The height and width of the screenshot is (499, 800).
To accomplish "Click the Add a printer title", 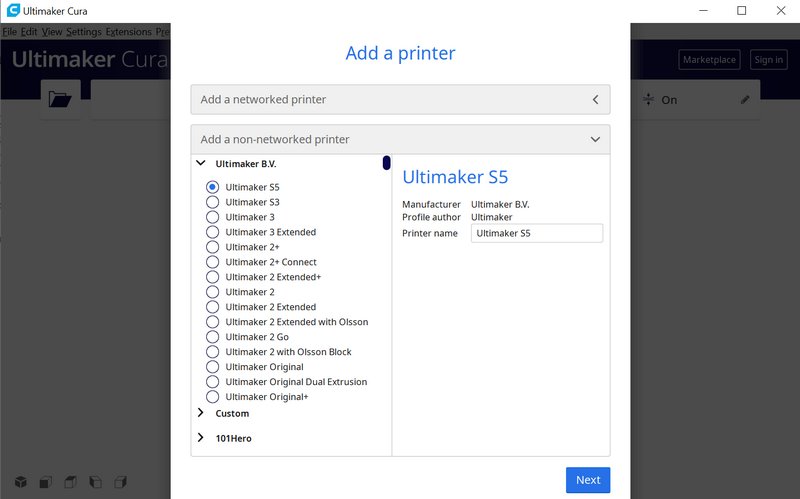I will point(400,53).
